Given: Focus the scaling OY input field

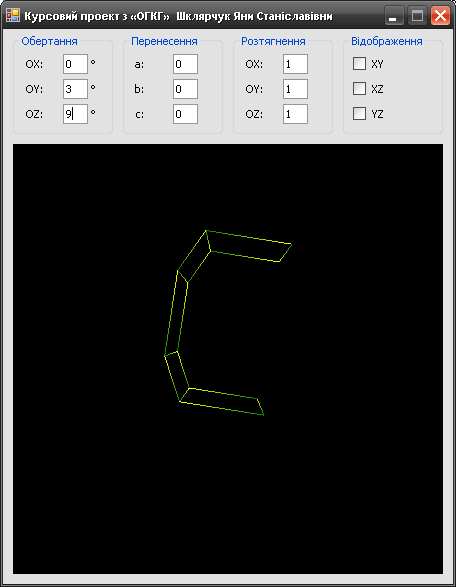Looking at the screenshot, I should click(295, 89).
